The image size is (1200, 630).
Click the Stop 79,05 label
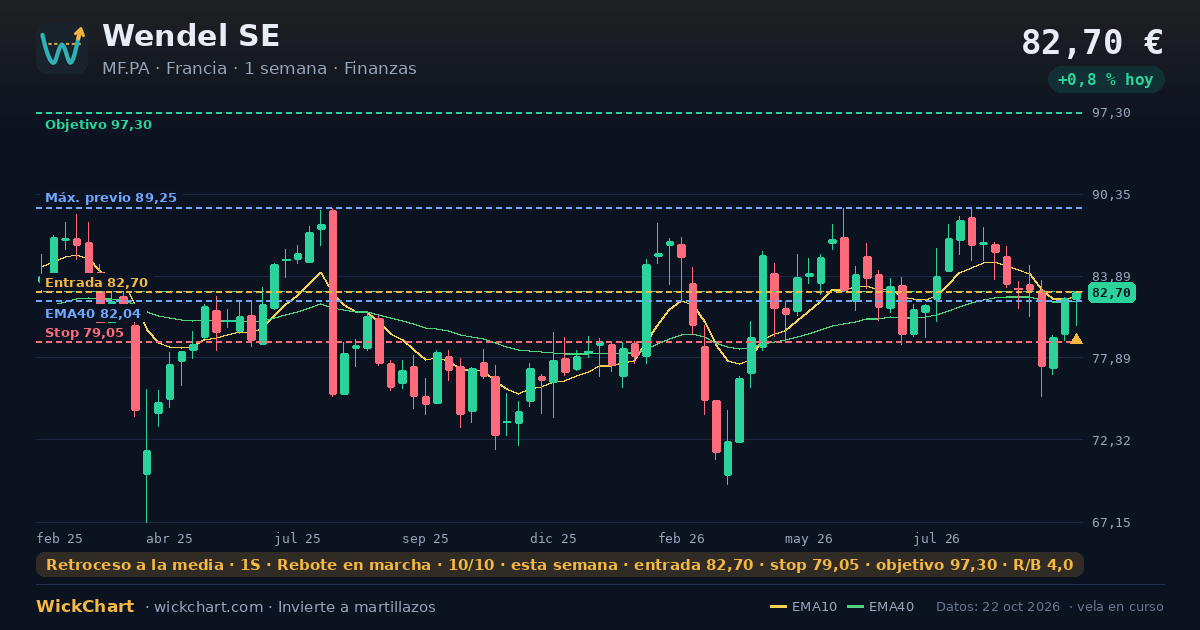[x=84, y=333]
